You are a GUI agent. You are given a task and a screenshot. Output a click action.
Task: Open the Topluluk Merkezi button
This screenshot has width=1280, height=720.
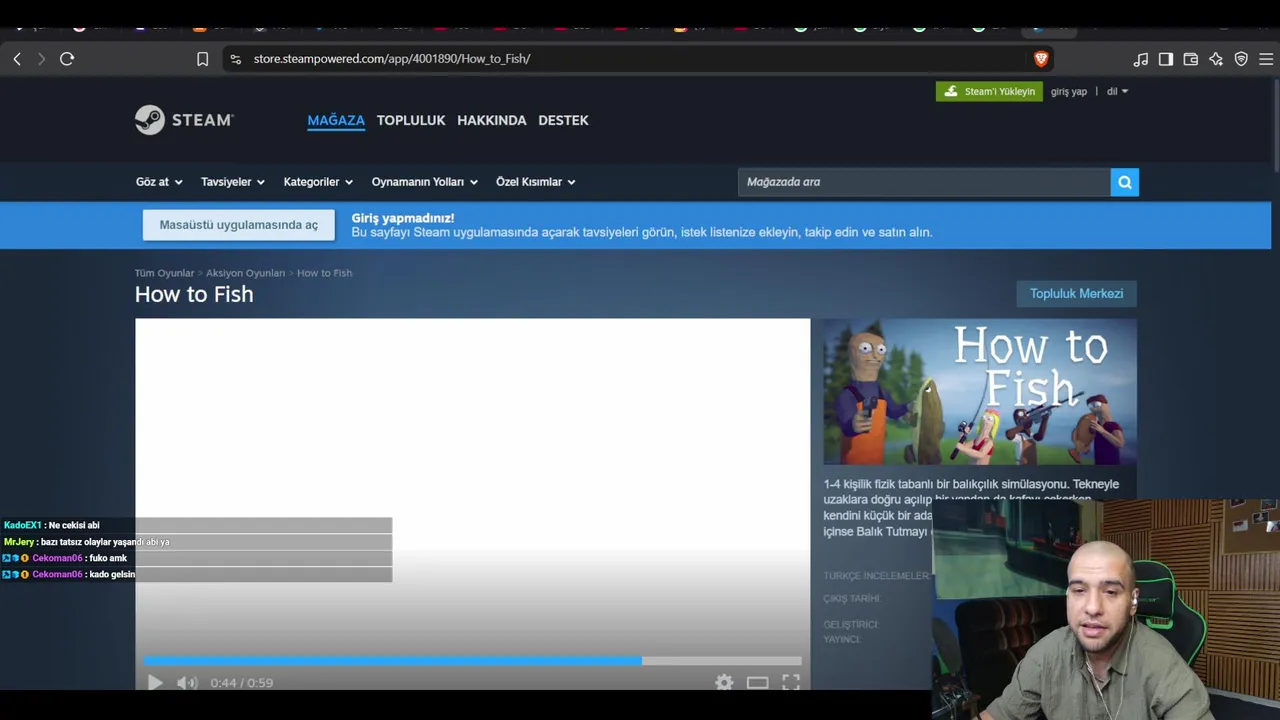[x=1076, y=293]
